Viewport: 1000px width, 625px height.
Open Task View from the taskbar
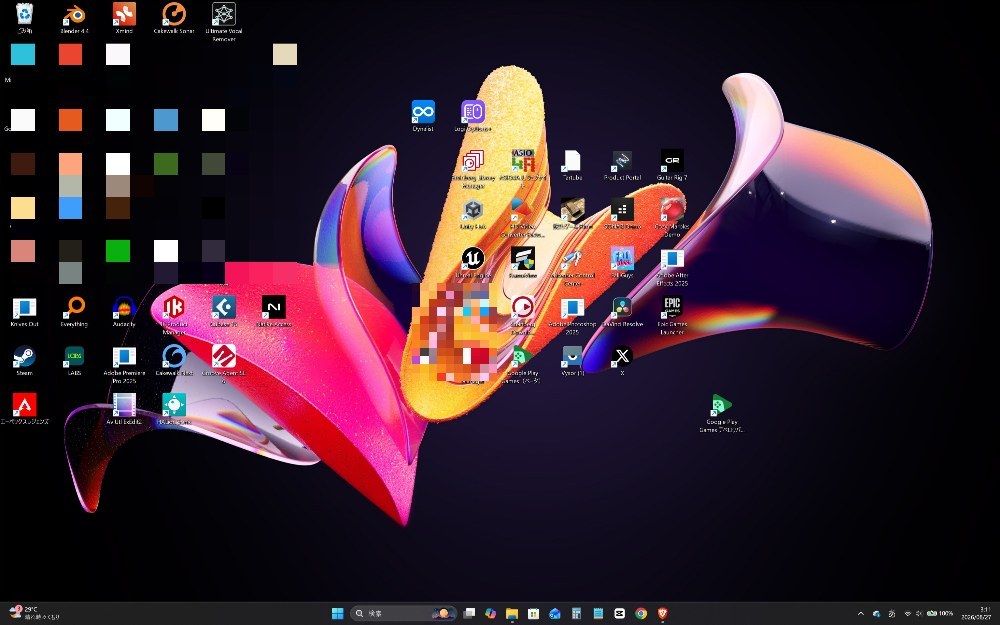pos(469,613)
